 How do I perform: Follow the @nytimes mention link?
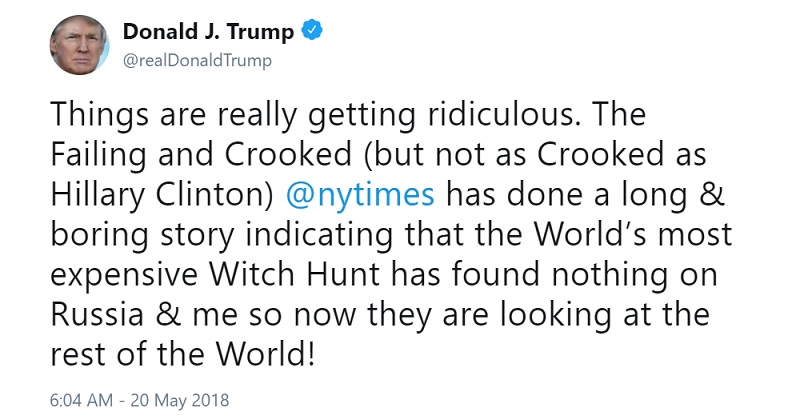[x=360, y=195]
